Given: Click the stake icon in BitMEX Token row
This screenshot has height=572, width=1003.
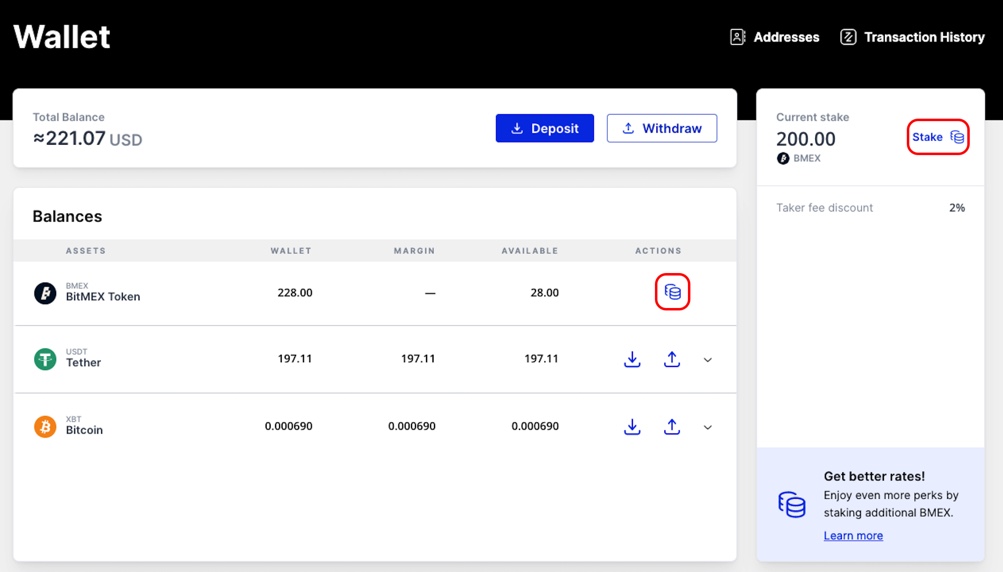Looking at the screenshot, I should pyautogui.click(x=672, y=292).
